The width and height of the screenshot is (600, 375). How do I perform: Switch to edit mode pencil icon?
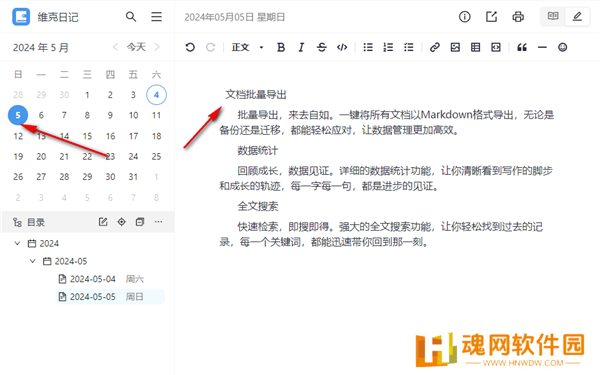[x=577, y=16]
